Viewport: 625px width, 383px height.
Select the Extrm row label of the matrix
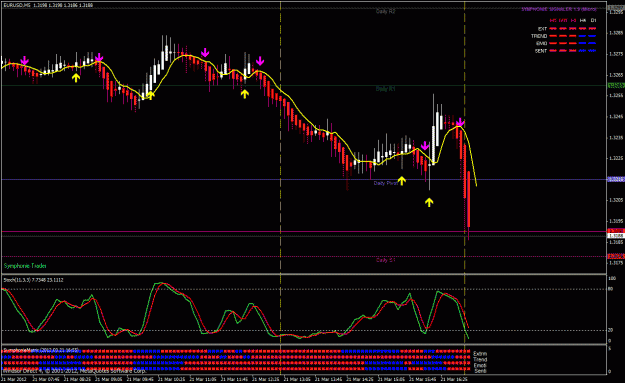tap(480, 354)
